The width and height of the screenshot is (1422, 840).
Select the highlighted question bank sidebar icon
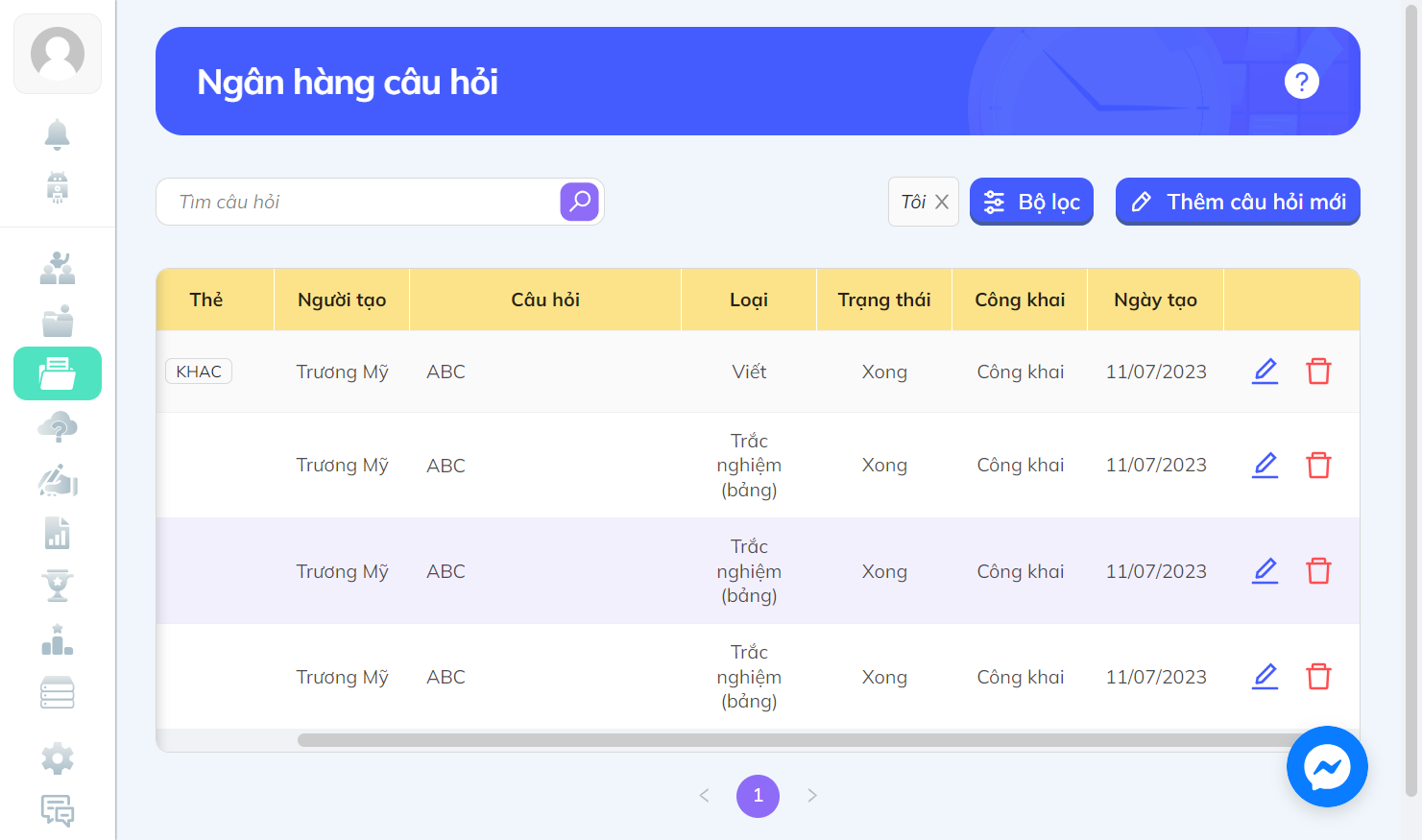point(58,373)
